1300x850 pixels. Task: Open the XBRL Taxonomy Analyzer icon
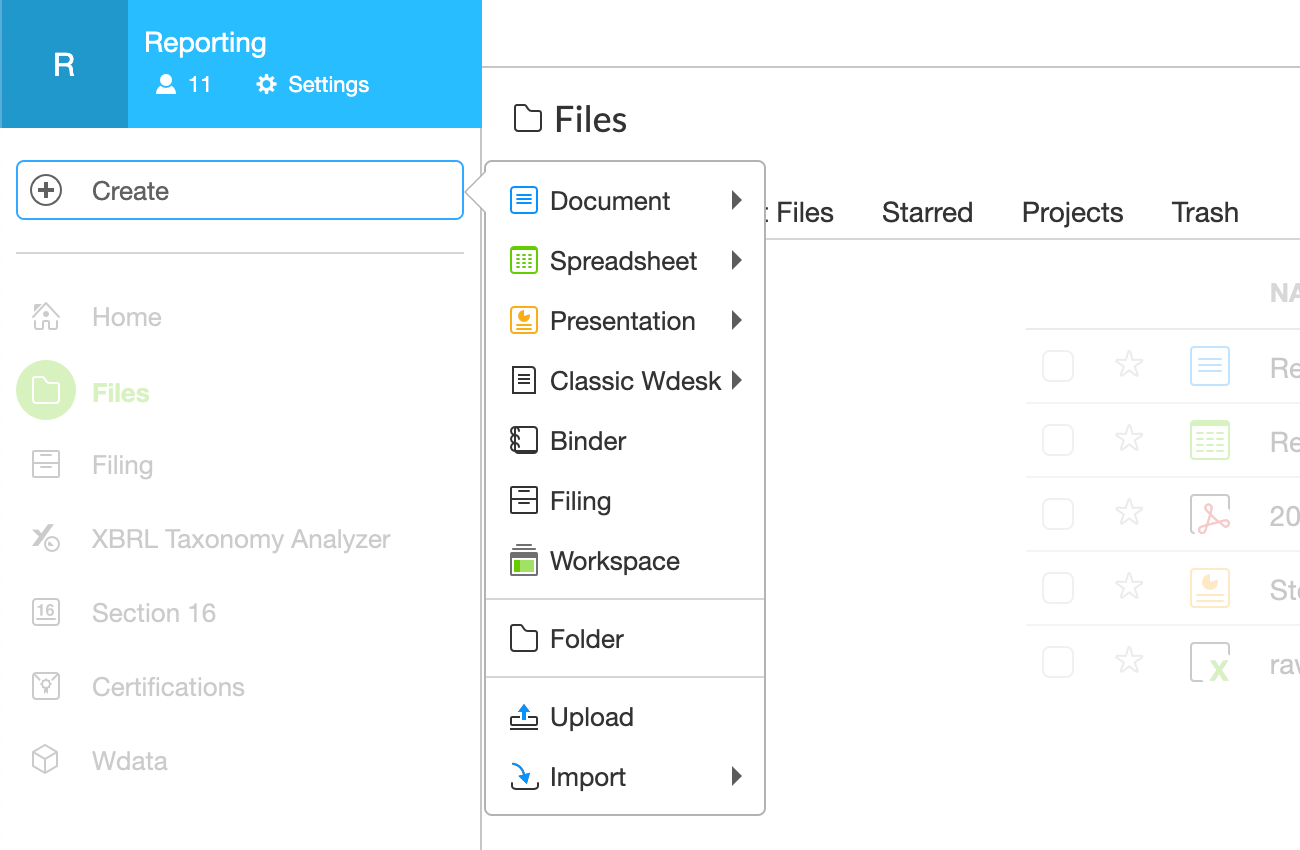[45, 539]
